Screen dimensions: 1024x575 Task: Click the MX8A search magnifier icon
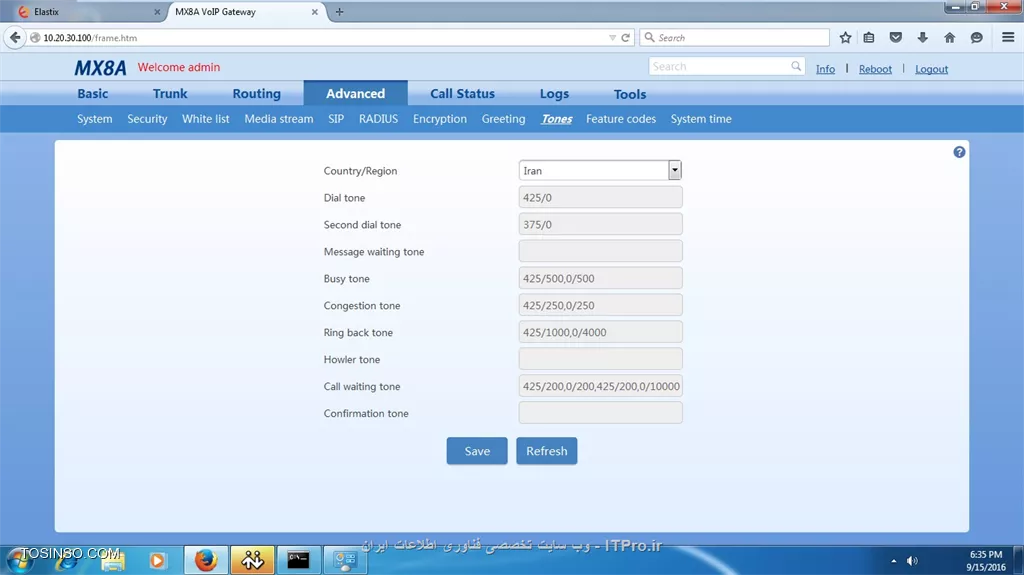point(795,66)
